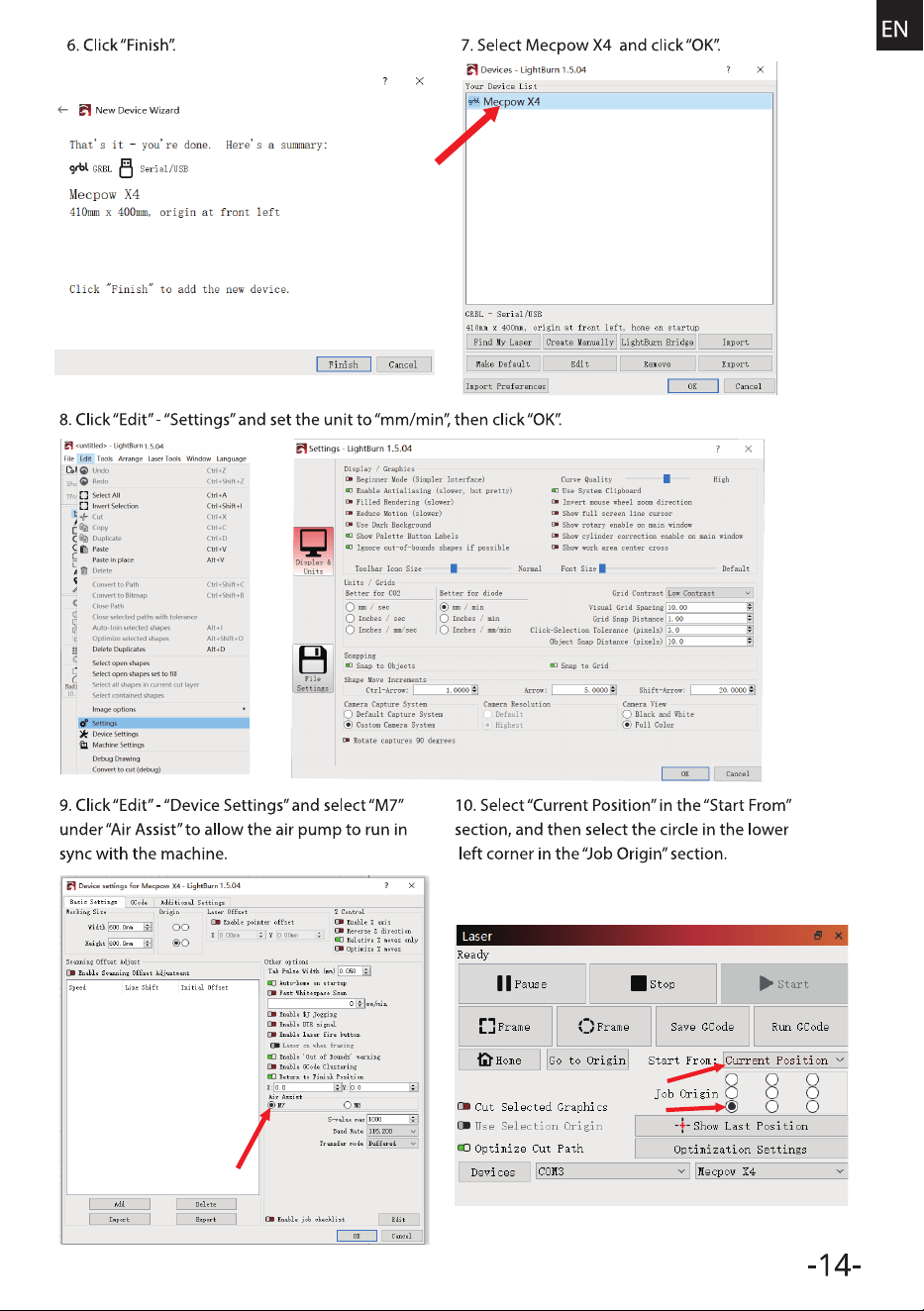Click the Undo icon in the Edit menu
The height and width of the screenshot is (1311, 924).
pos(84,471)
